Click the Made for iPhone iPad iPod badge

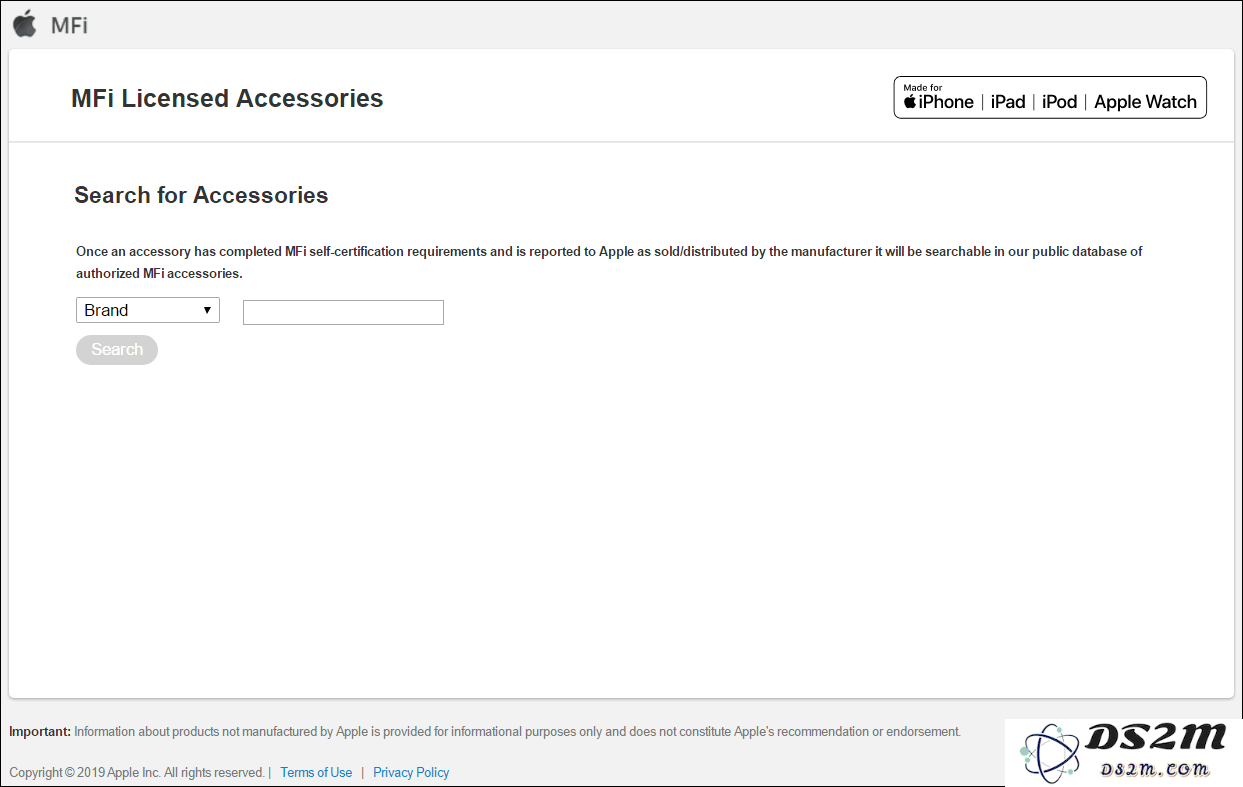(1050, 98)
